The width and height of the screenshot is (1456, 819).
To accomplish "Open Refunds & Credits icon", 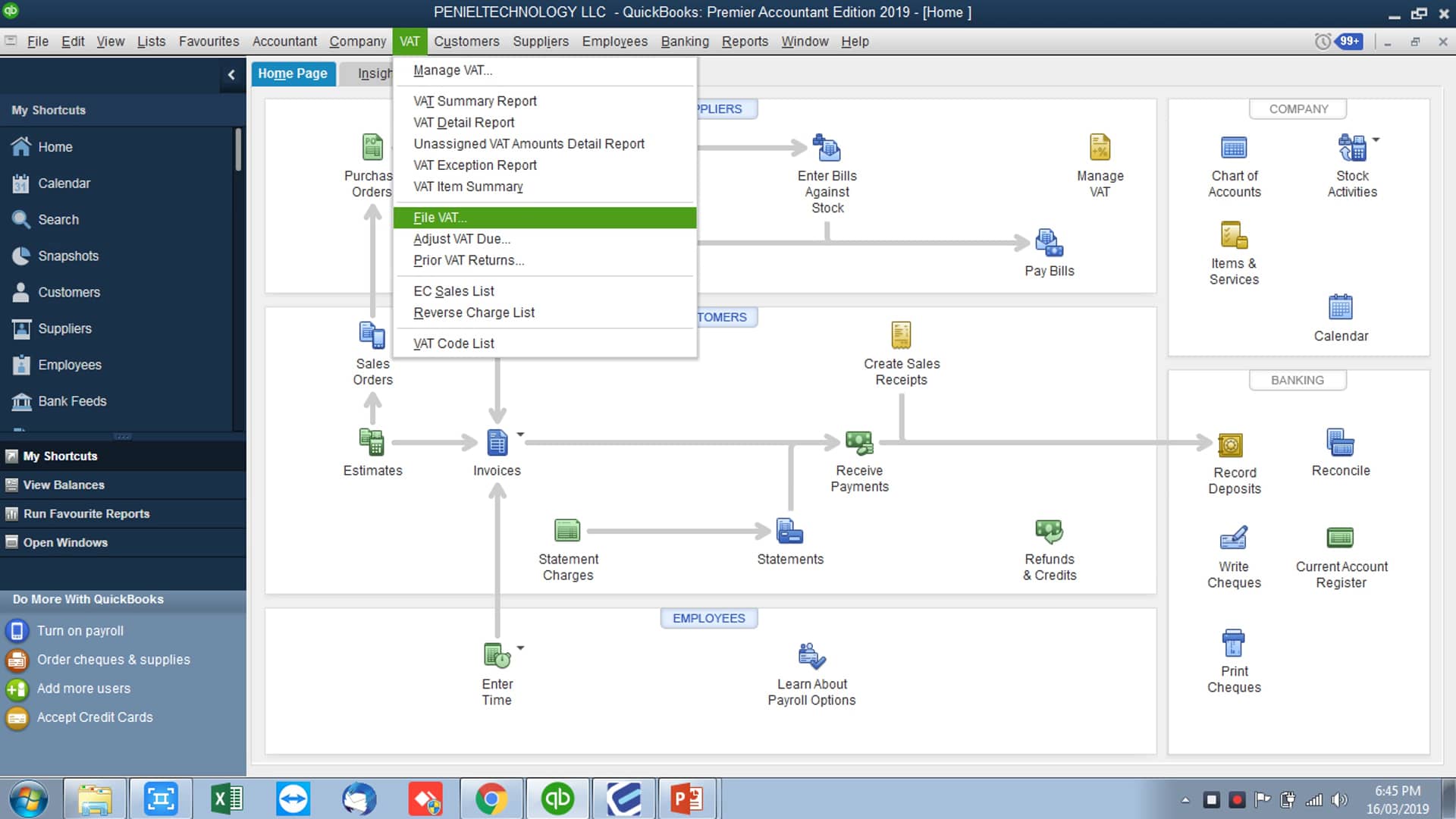I will point(1049,531).
